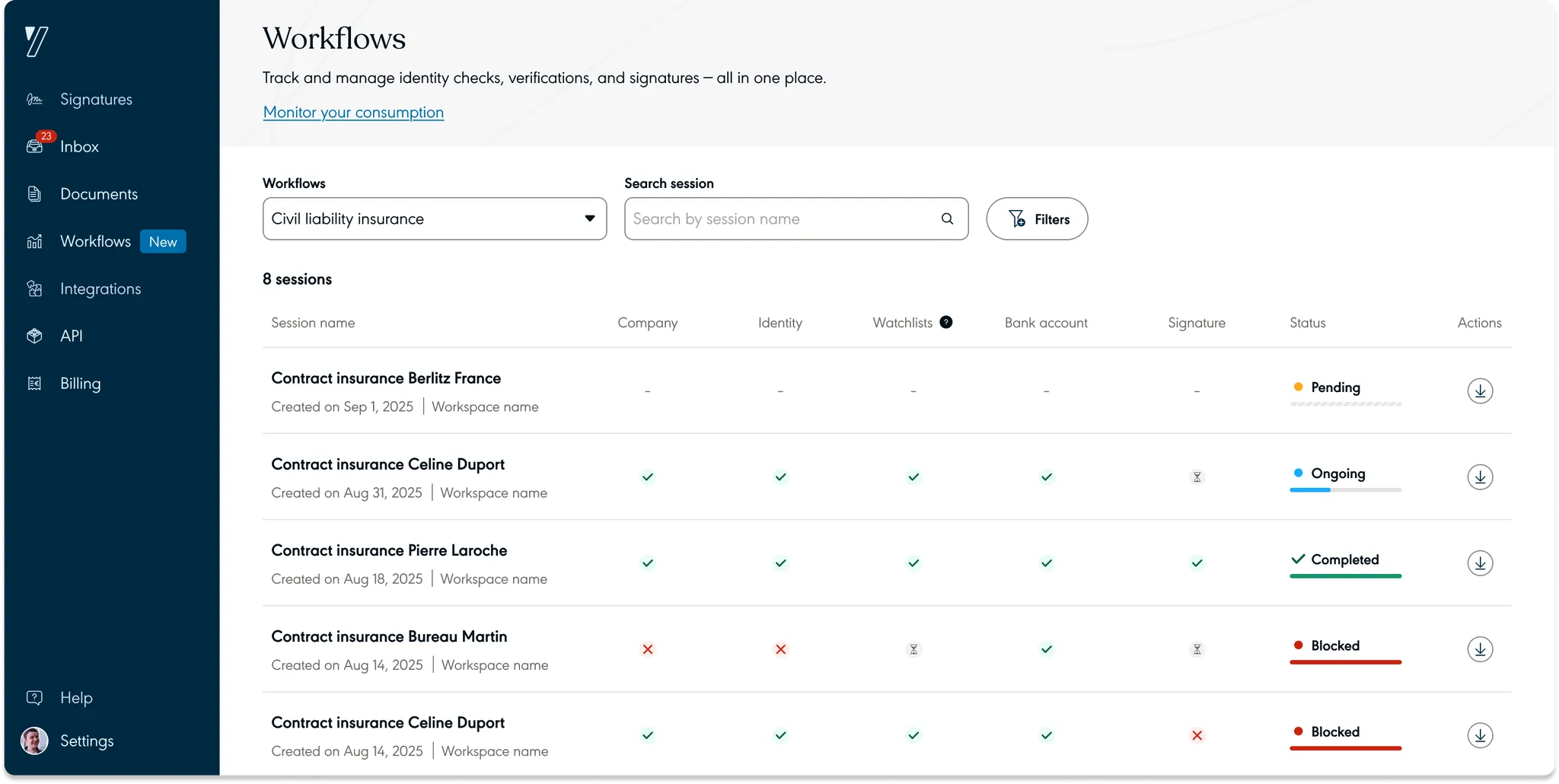This screenshot has width=1559, height=784.
Task: Click the 8 sessions count text
Action: click(x=297, y=279)
